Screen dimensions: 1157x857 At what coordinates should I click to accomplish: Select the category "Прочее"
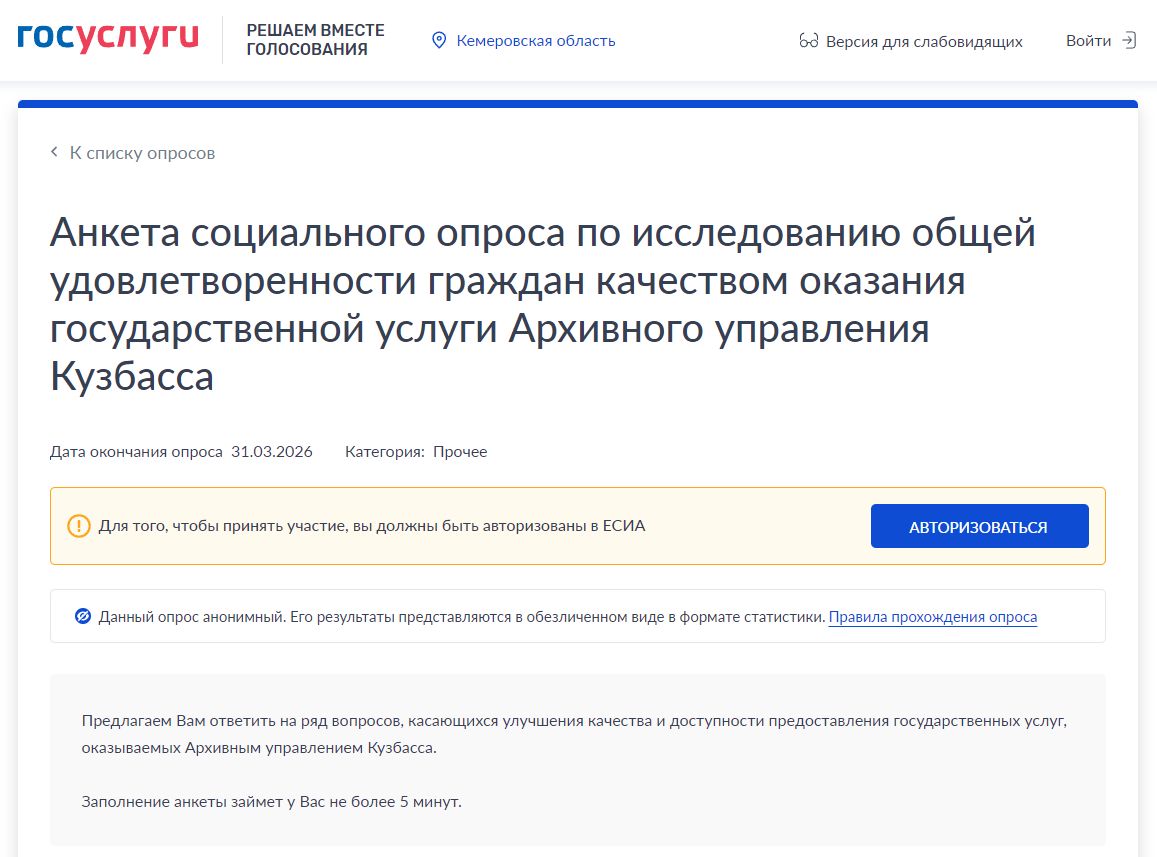coord(458,451)
